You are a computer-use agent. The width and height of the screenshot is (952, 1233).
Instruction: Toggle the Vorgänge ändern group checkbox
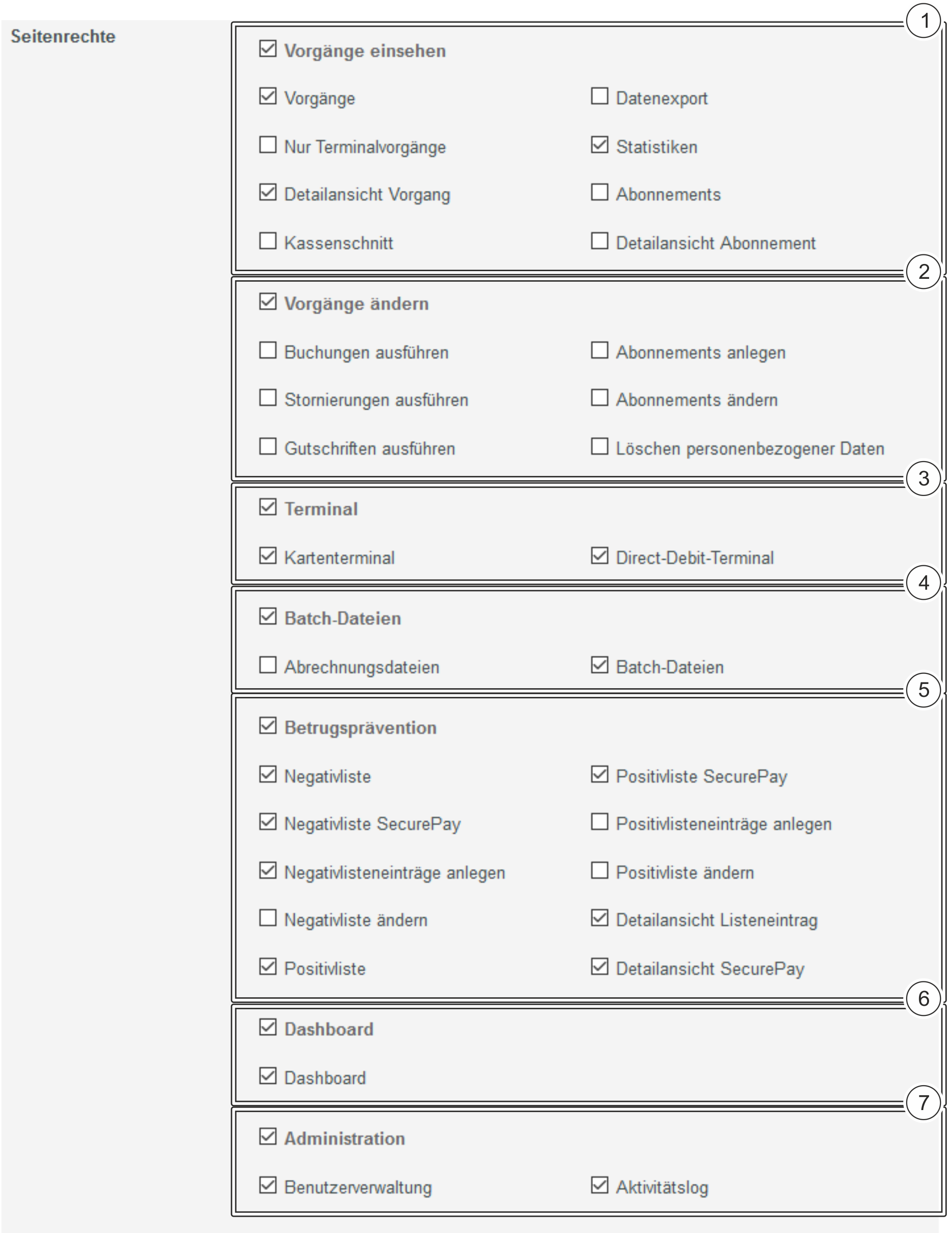267,302
